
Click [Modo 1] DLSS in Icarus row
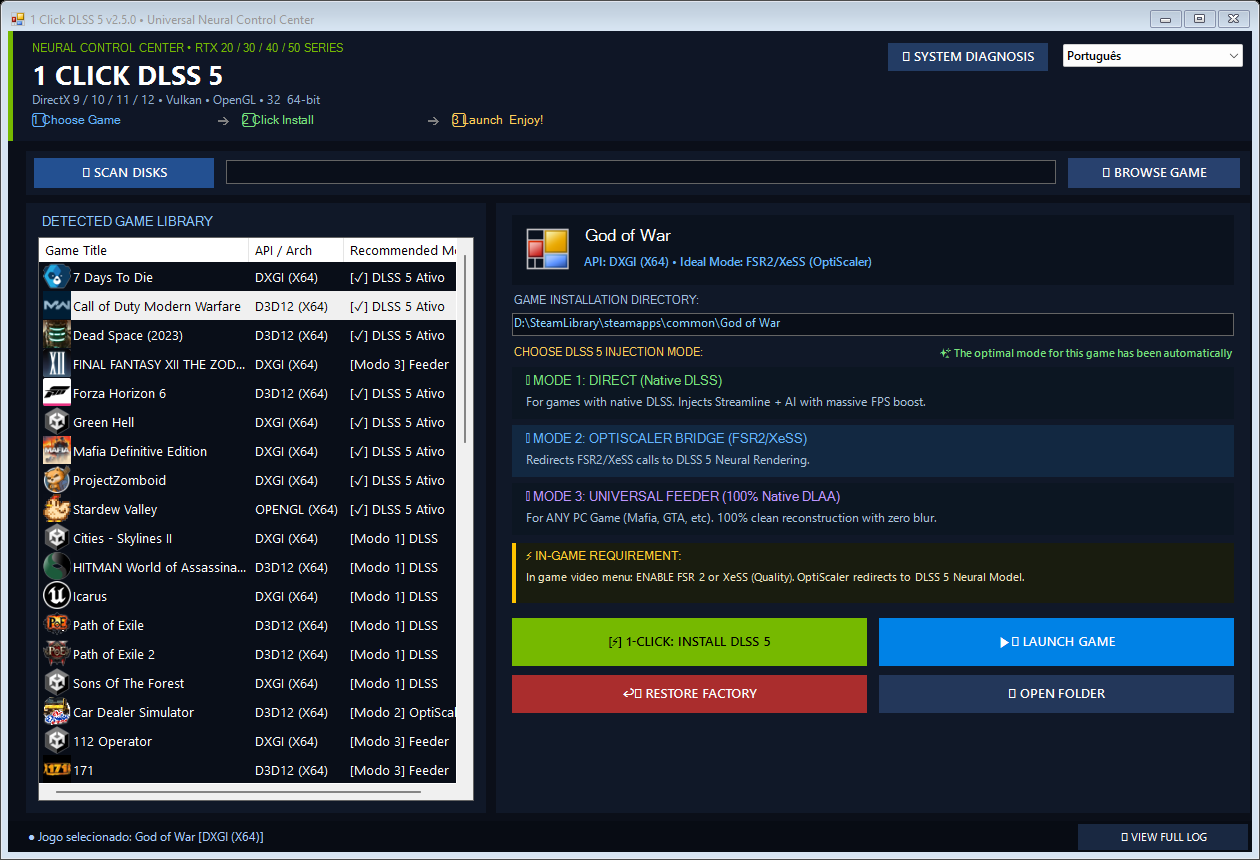[394, 597]
